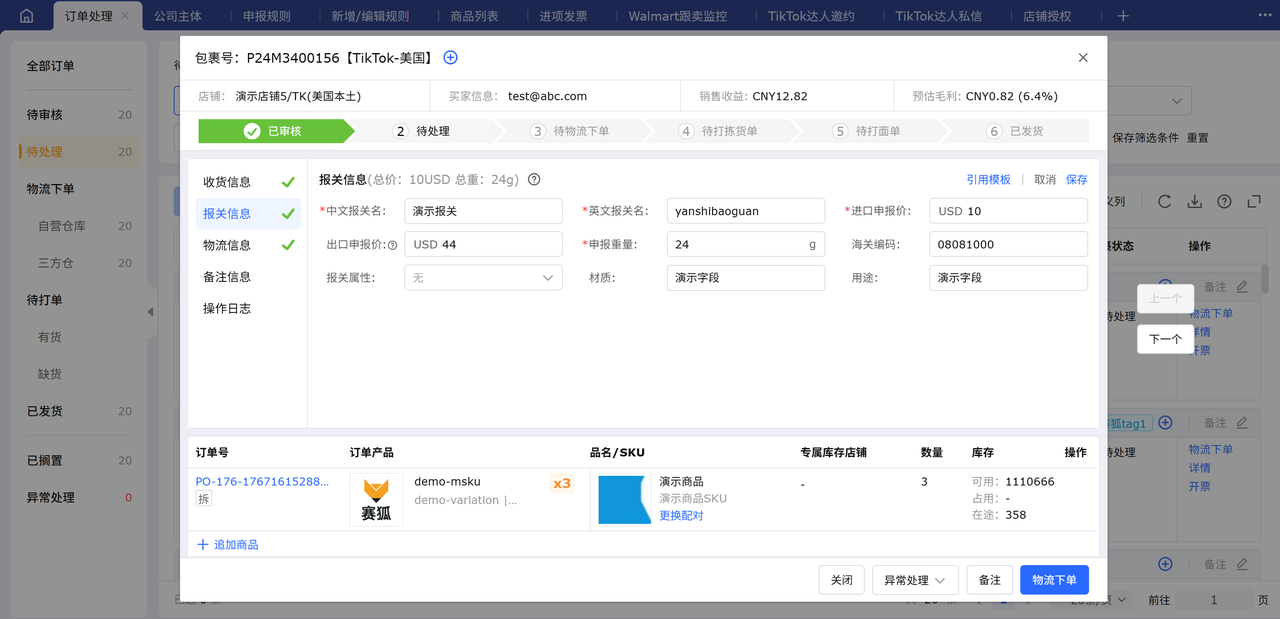Click the 用途 input field
The width and height of the screenshot is (1280, 619).
[1008, 277]
